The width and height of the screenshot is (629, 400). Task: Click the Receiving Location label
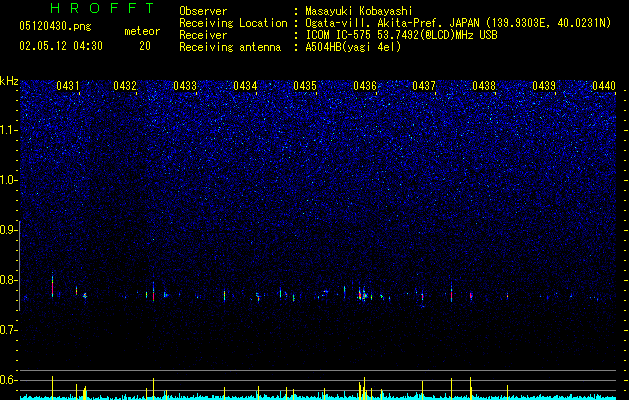(x=233, y=23)
